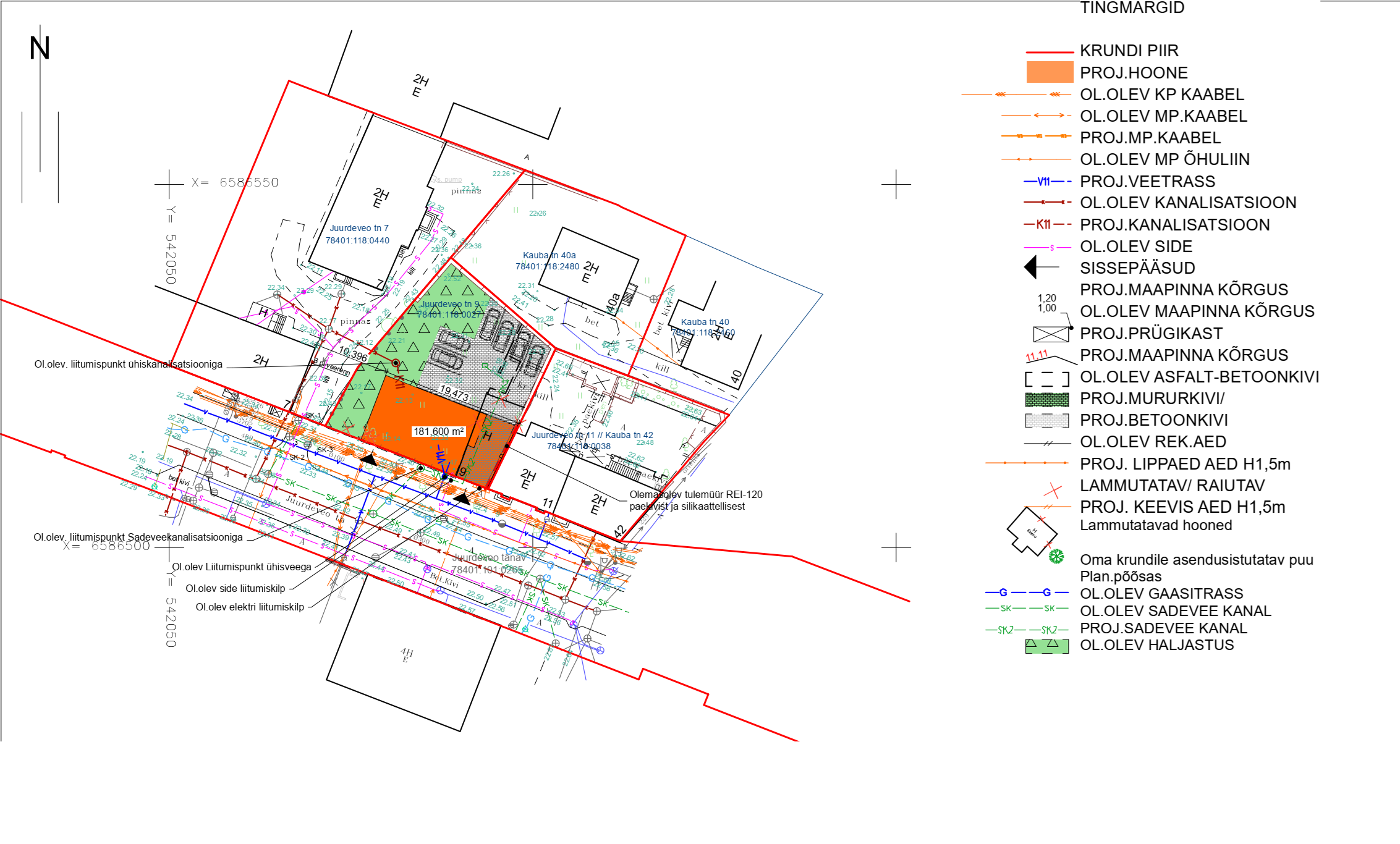
Task: Click the orange PROJ.HOONE legend swatch
Action: click(1050, 72)
